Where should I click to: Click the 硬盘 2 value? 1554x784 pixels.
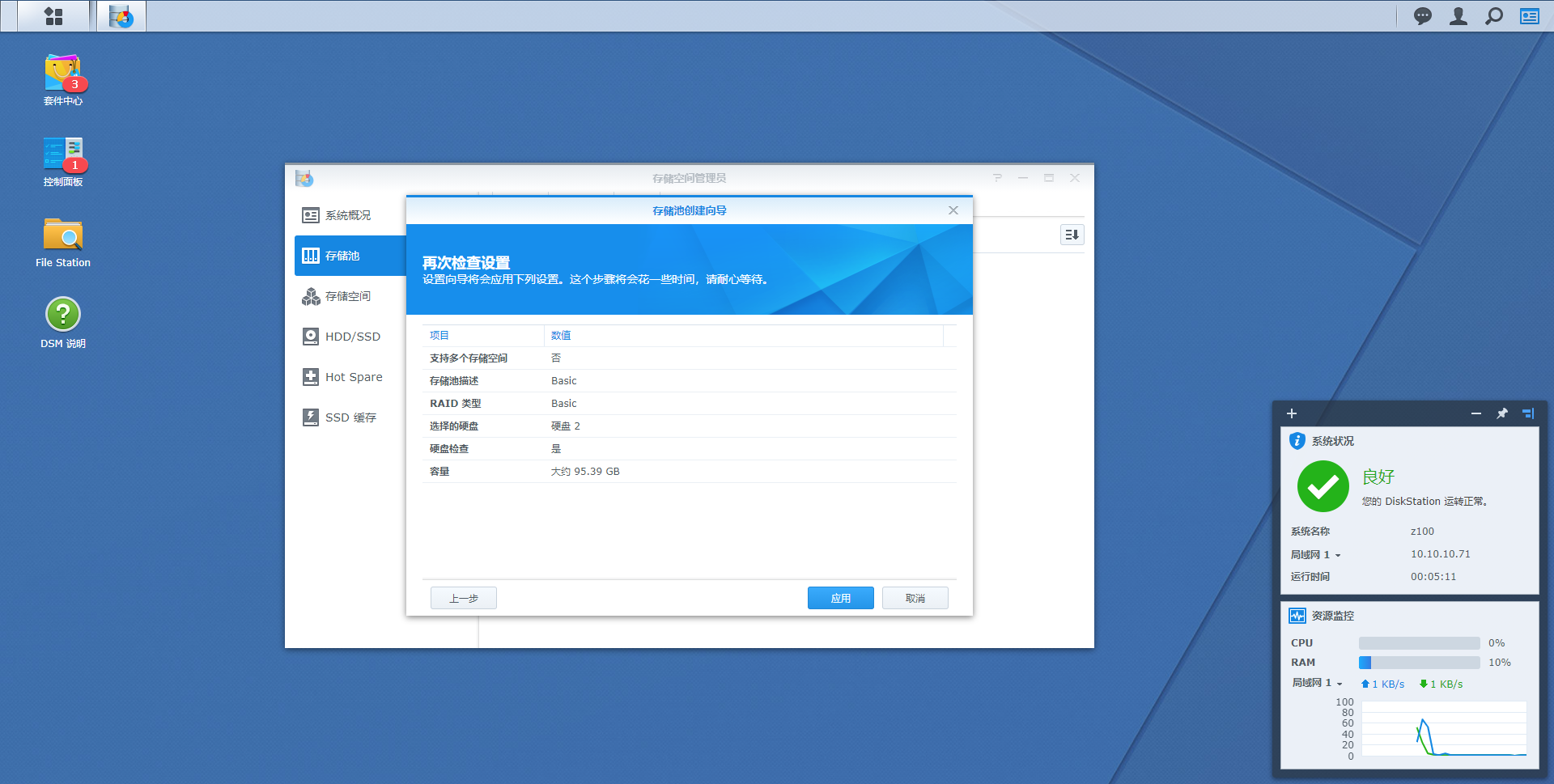(x=566, y=426)
